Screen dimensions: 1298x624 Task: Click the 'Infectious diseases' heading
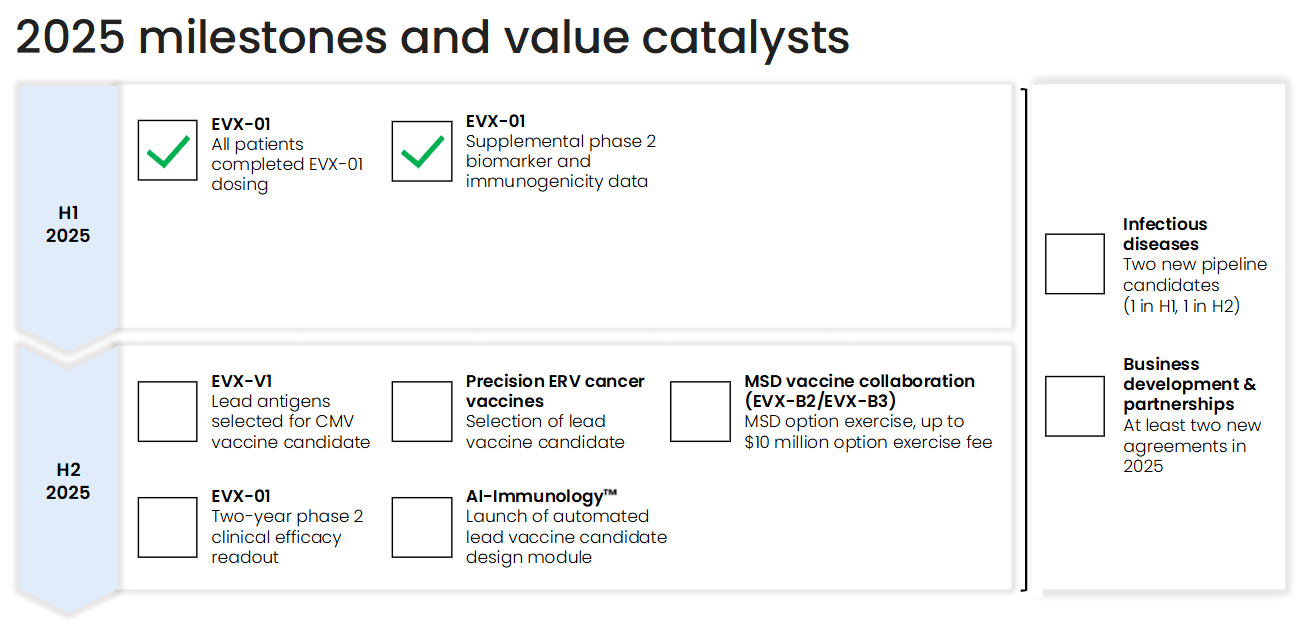click(1165, 234)
